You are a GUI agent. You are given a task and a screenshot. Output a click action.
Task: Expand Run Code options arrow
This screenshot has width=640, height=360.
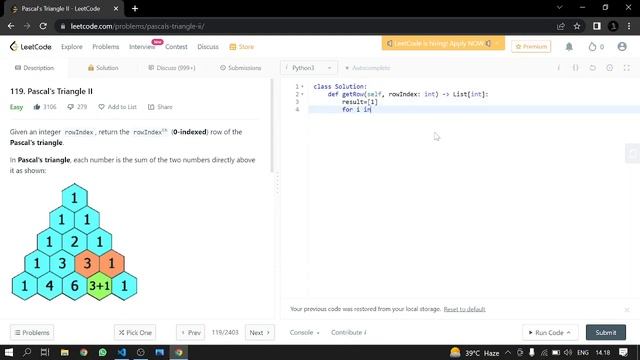(x=569, y=333)
